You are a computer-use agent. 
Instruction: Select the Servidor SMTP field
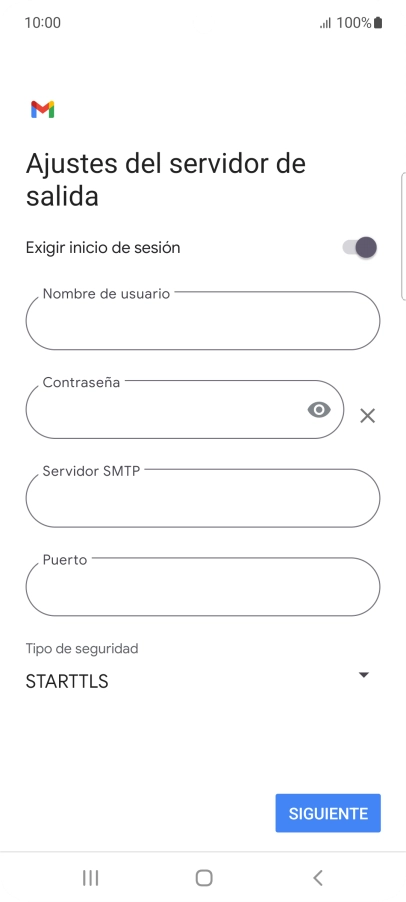click(x=203, y=498)
